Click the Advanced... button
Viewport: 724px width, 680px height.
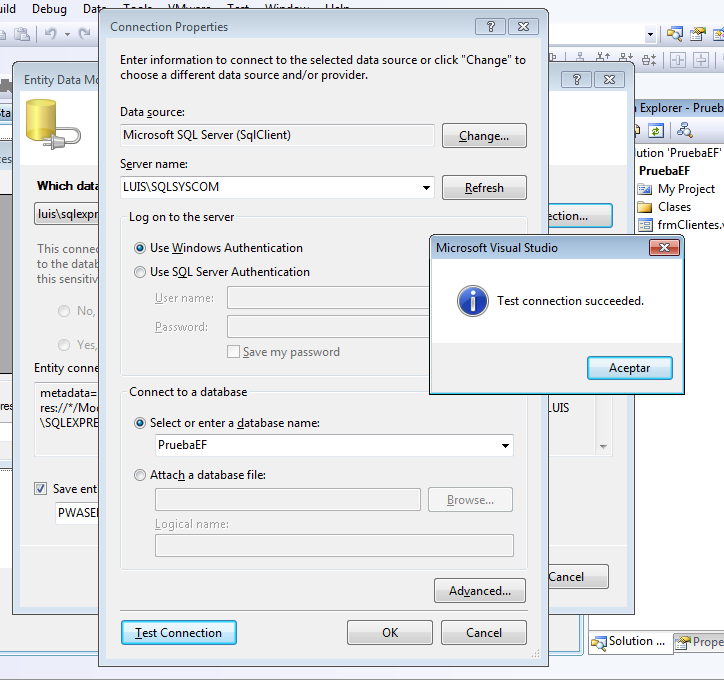(x=480, y=590)
